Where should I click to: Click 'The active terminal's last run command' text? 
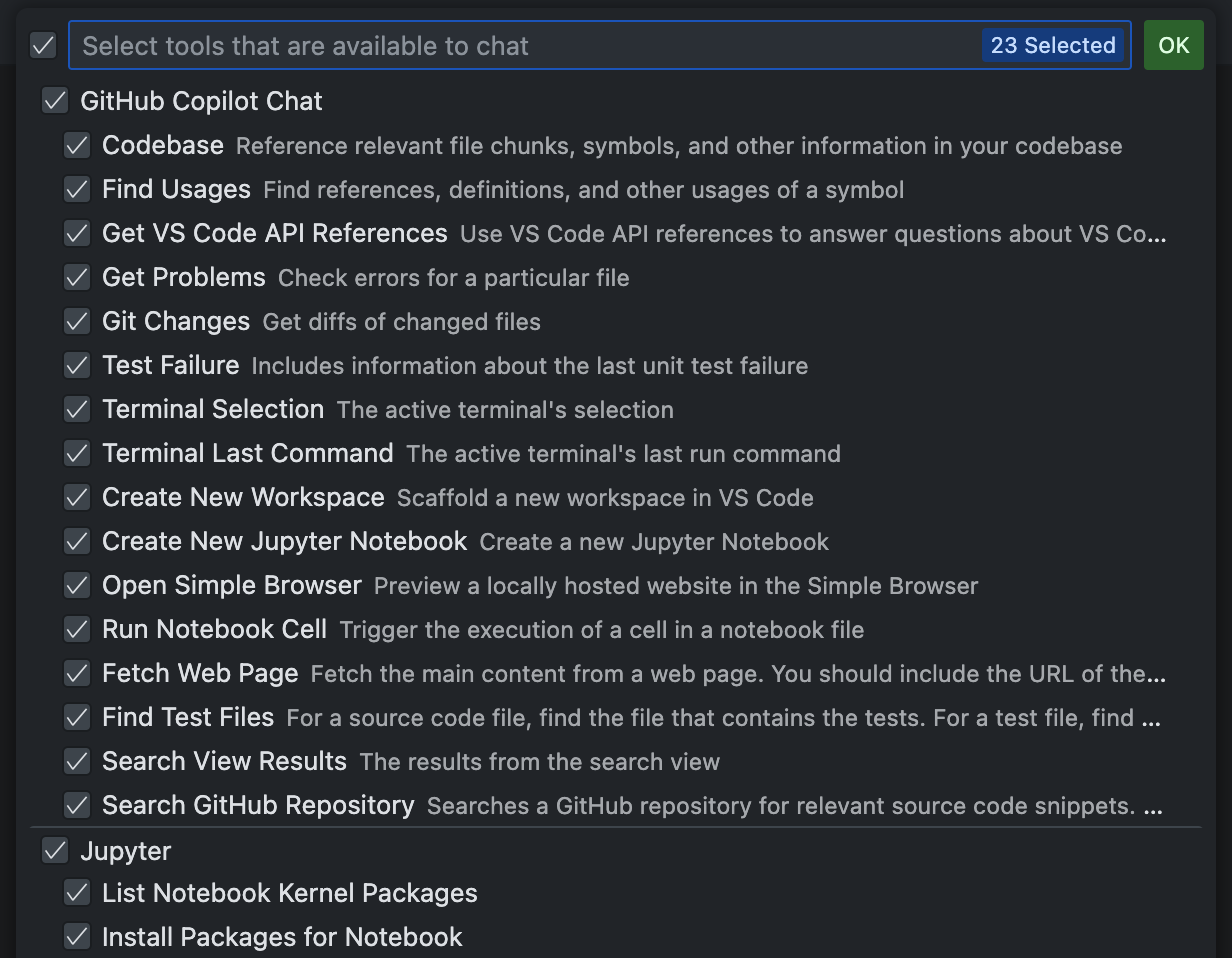point(624,454)
